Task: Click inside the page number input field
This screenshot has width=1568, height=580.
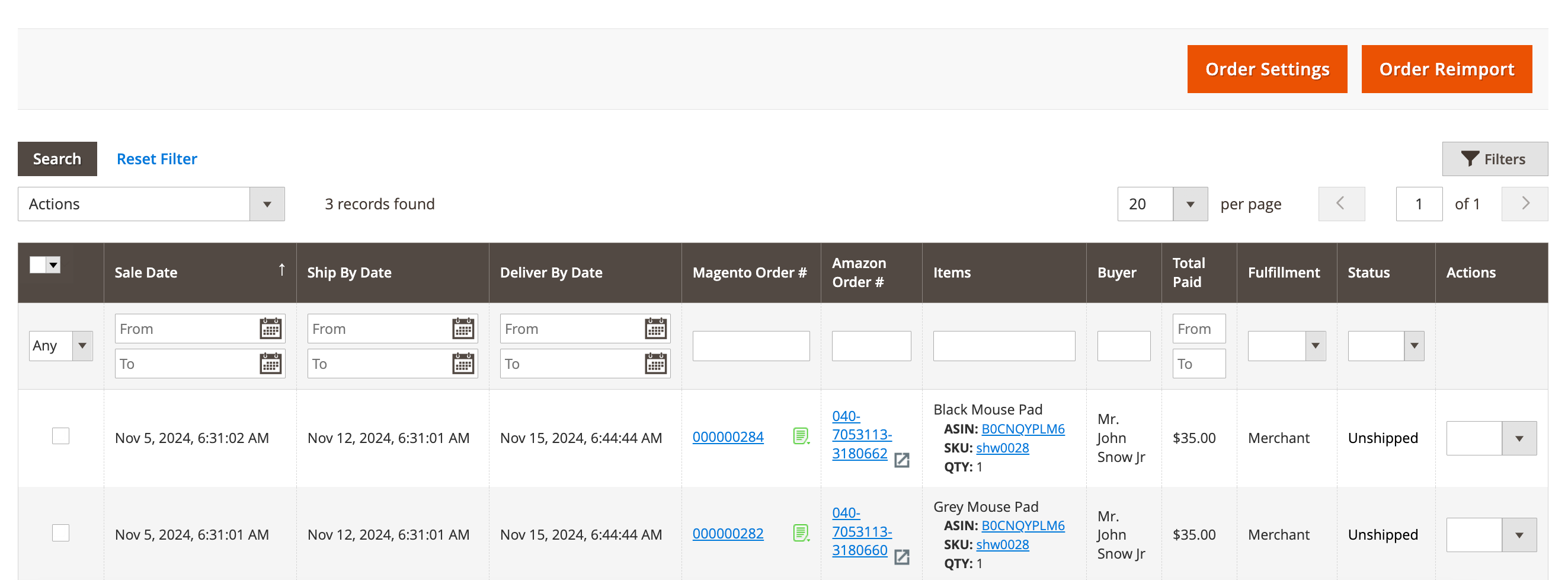Action: coord(1419,203)
